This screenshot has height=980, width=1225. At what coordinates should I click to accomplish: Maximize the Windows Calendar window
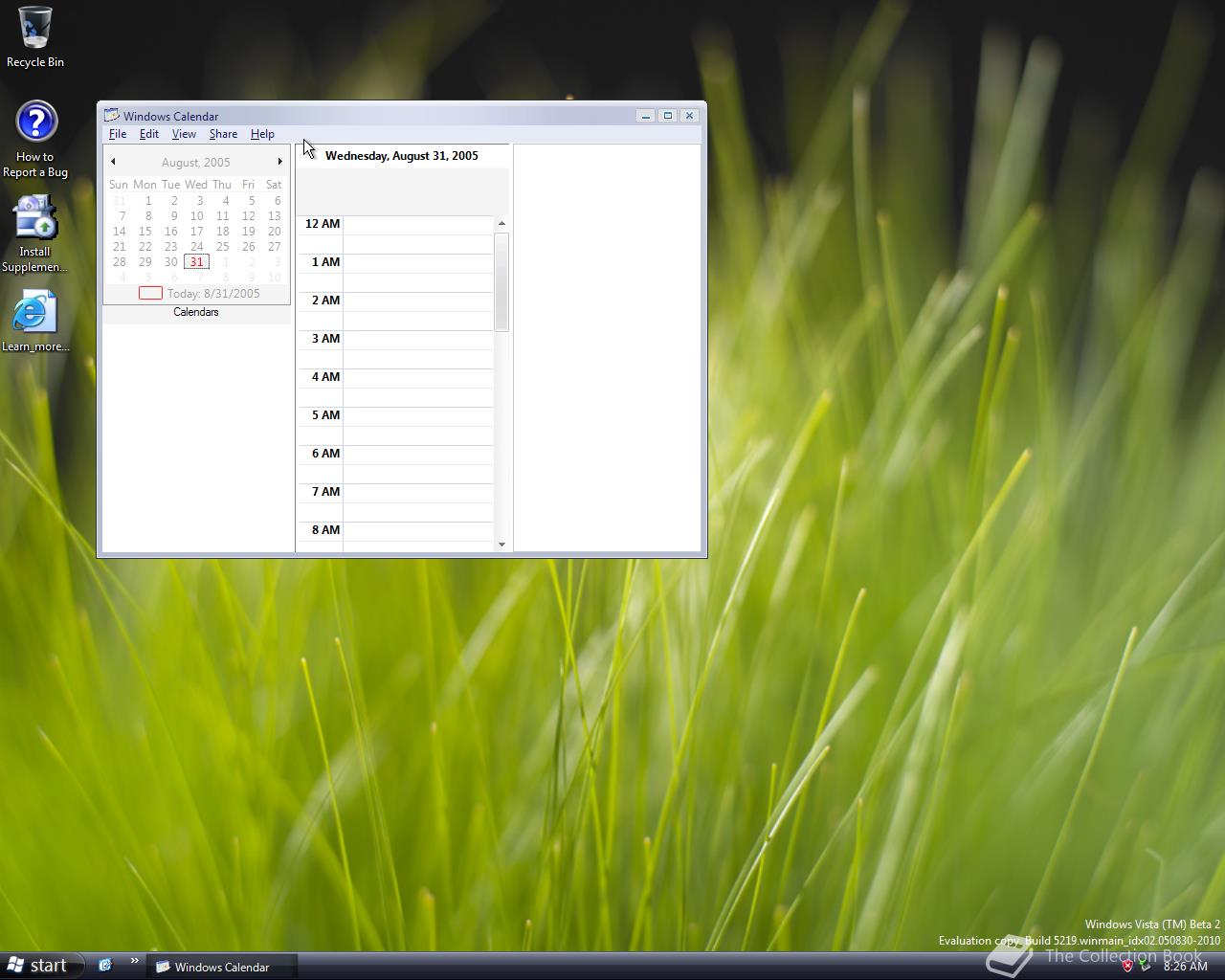click(x=668, y=116)
